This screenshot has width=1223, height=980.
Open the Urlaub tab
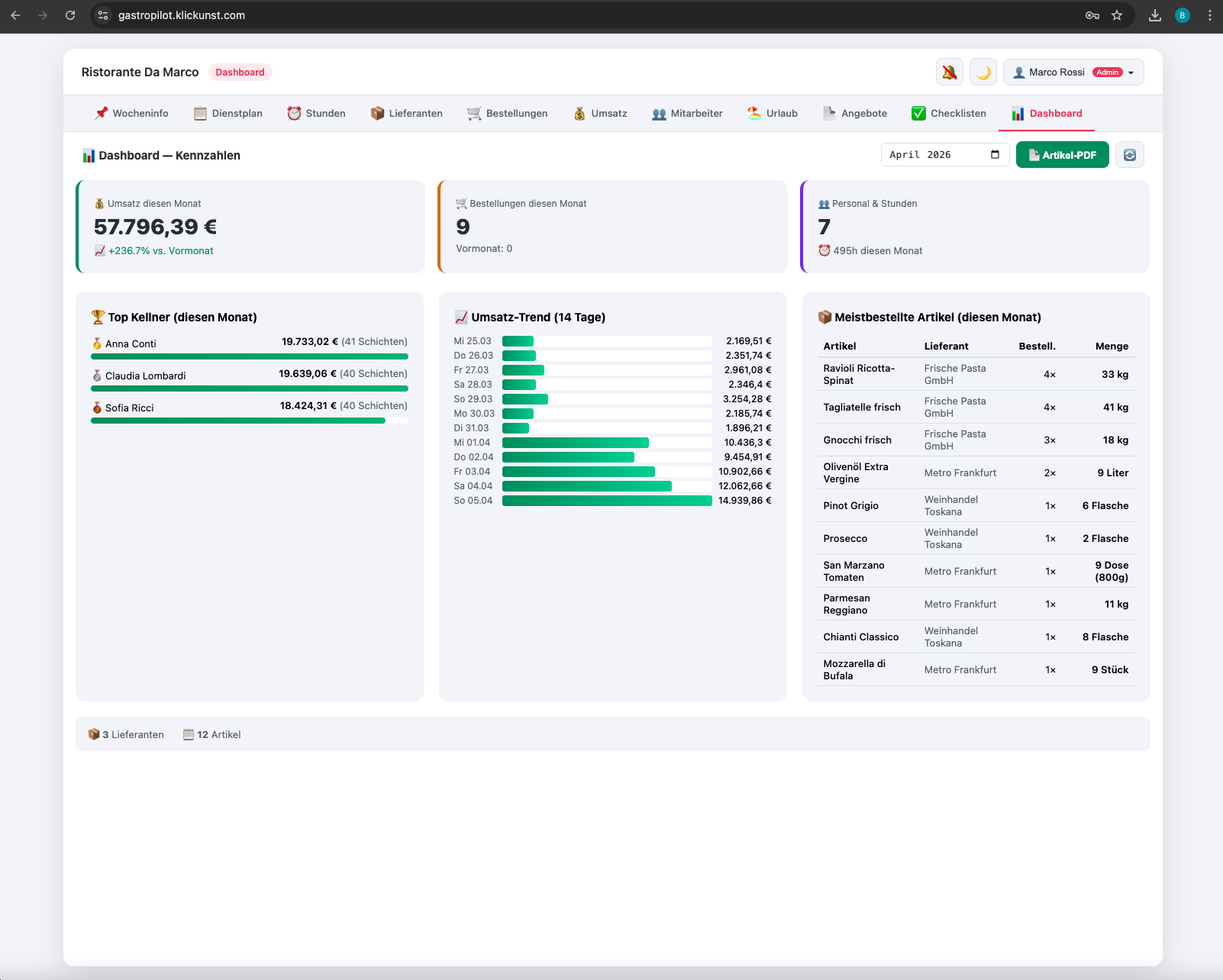pos(773,114)
